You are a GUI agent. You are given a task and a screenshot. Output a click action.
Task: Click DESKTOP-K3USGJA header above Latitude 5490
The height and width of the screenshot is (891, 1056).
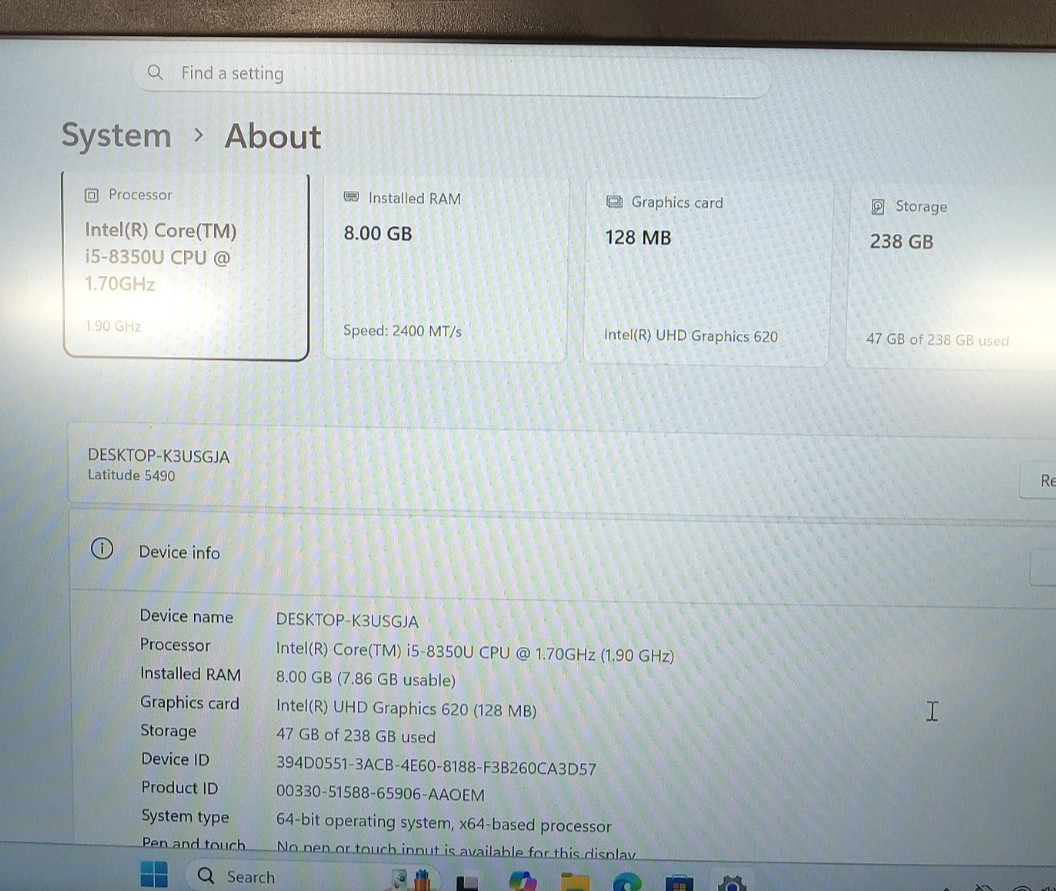coord(159,456)
